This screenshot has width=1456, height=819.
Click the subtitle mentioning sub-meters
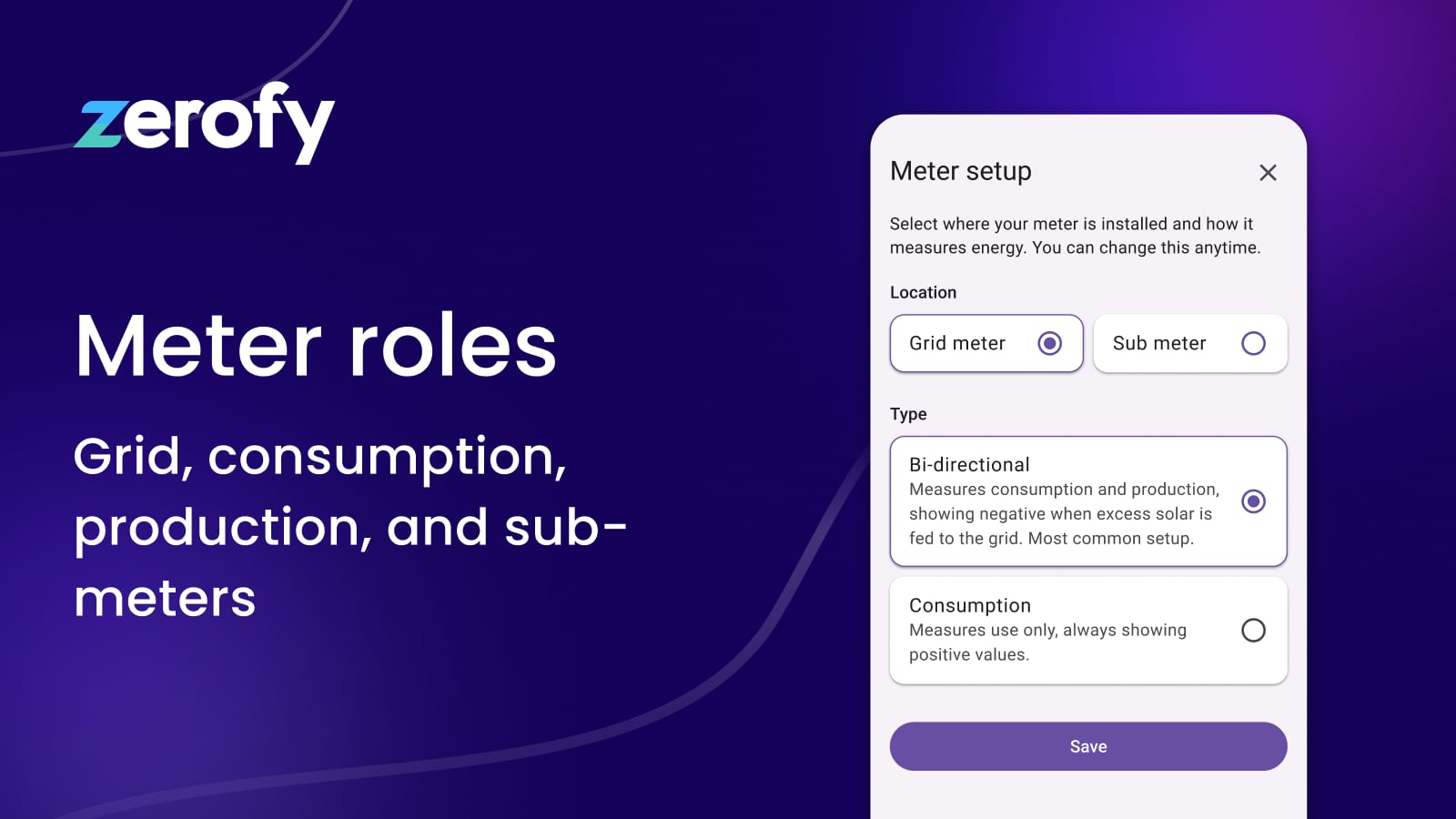[349, 527]
